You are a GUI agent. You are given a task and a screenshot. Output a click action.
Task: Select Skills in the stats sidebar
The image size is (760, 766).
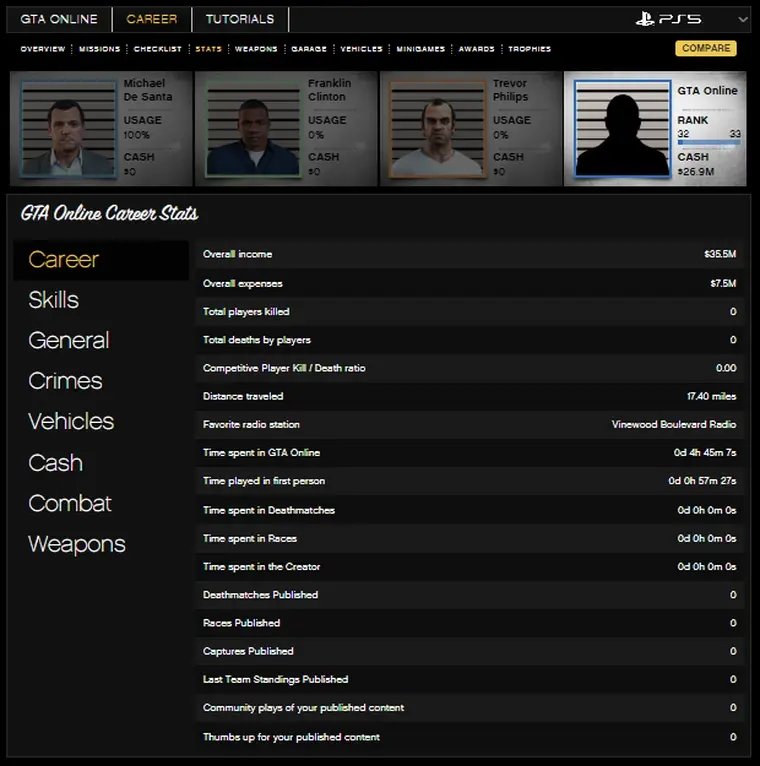click(54, 300)
